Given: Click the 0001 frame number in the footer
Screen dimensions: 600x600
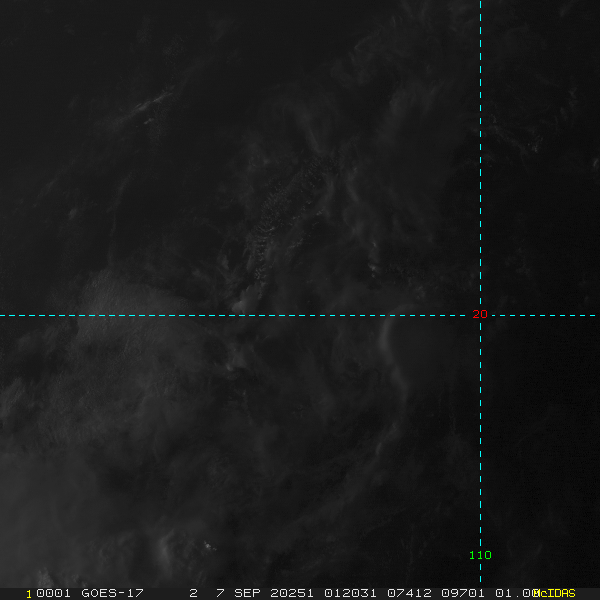Looking at the screenshot, I should 53,593.
